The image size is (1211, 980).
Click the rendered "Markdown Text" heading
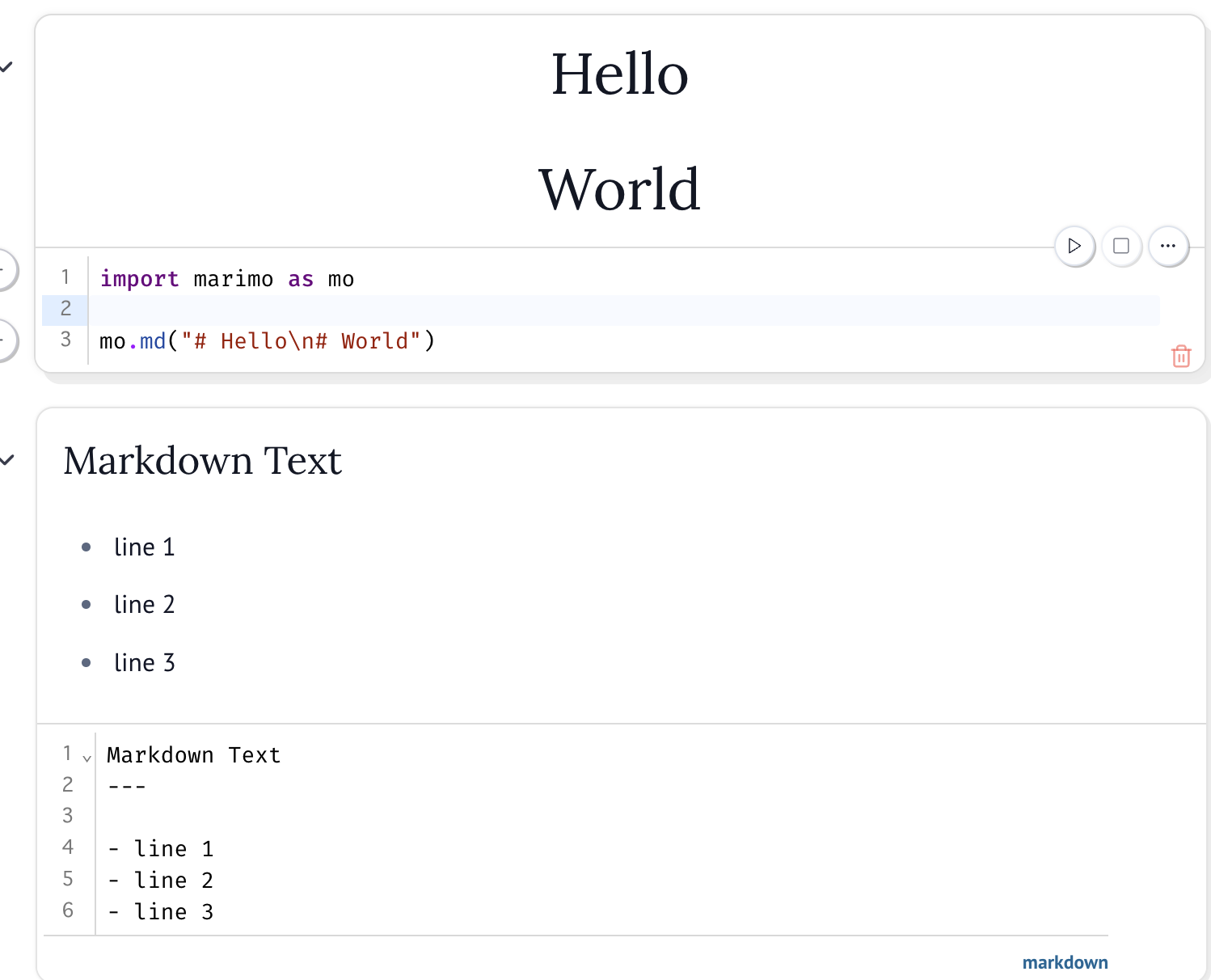tap(202, 461)
